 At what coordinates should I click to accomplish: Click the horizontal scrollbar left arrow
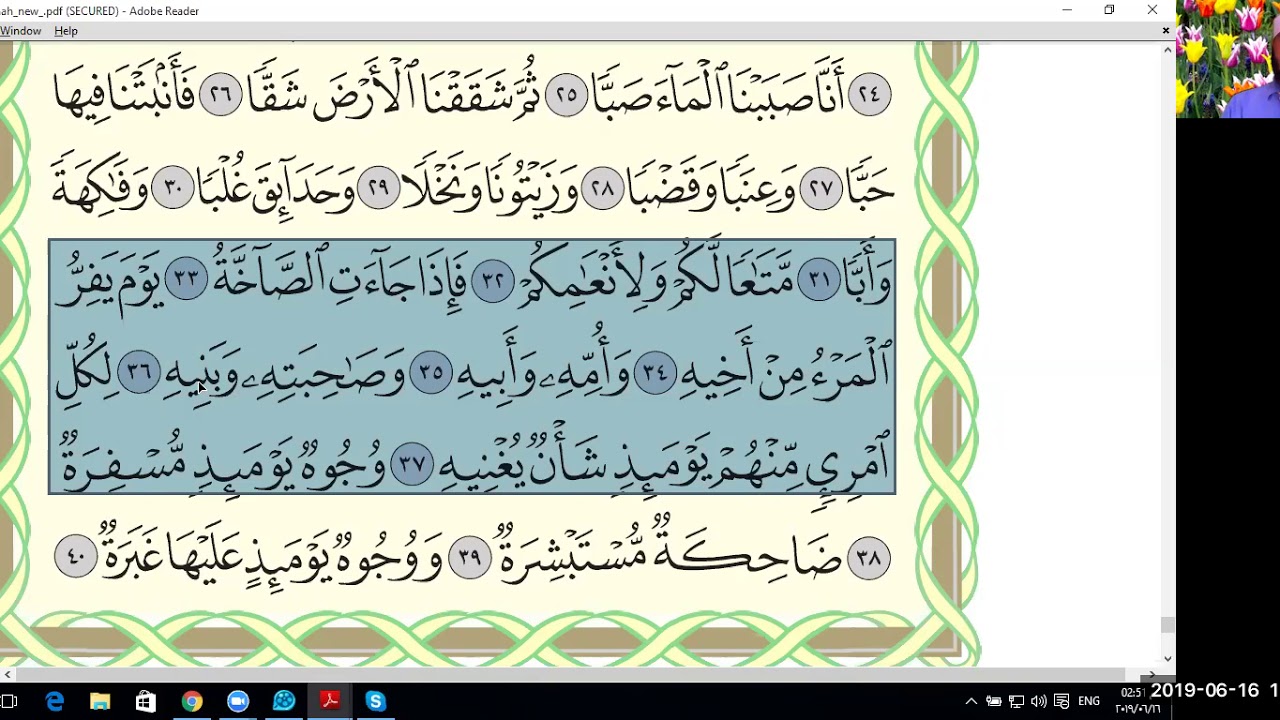click(x=7, y=675)
